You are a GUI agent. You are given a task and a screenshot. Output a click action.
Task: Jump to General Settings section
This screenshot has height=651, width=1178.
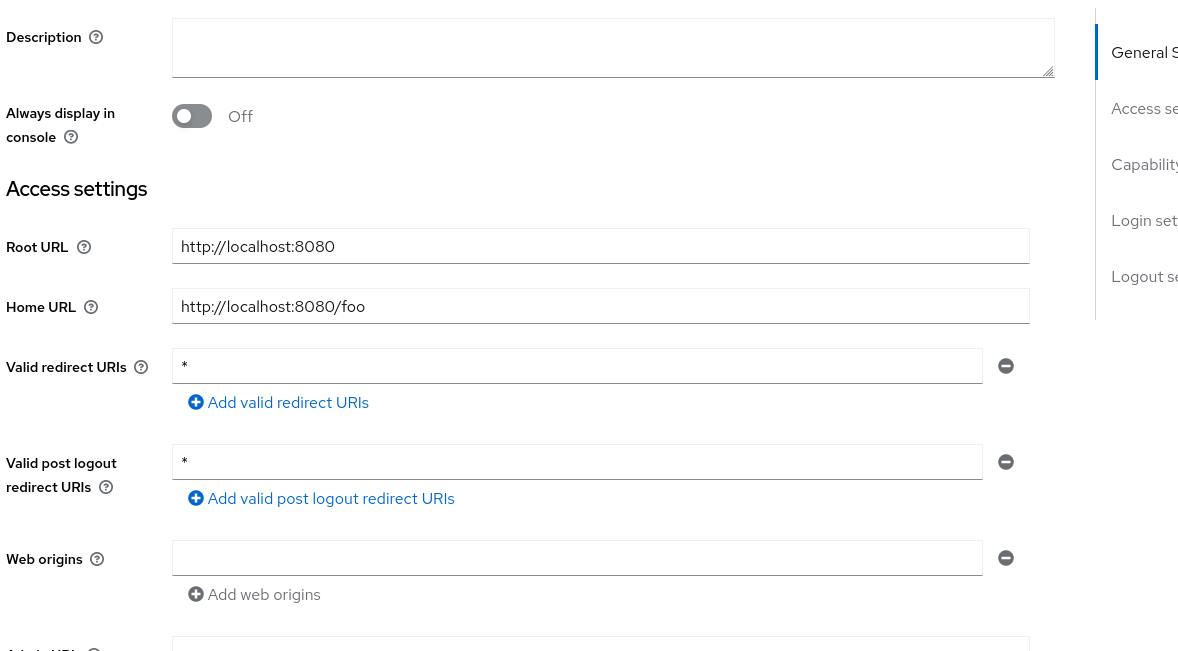click(x=1143, y=53)
